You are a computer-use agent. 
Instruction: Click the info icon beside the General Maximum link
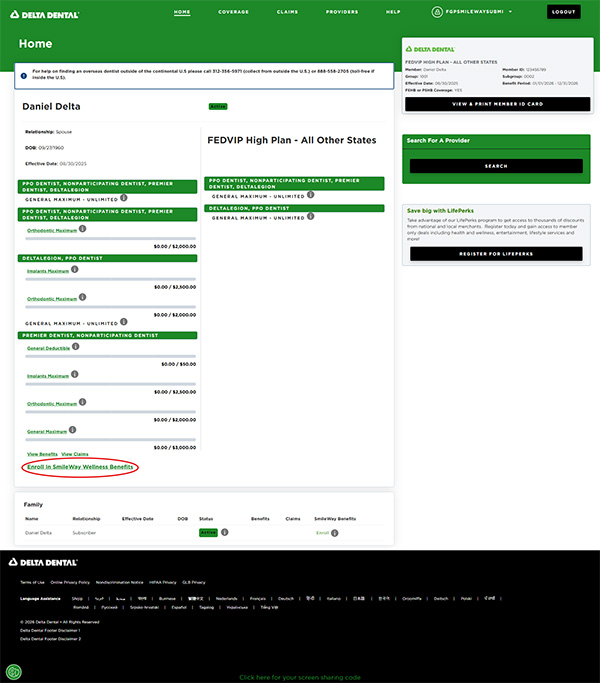[72, 430]
